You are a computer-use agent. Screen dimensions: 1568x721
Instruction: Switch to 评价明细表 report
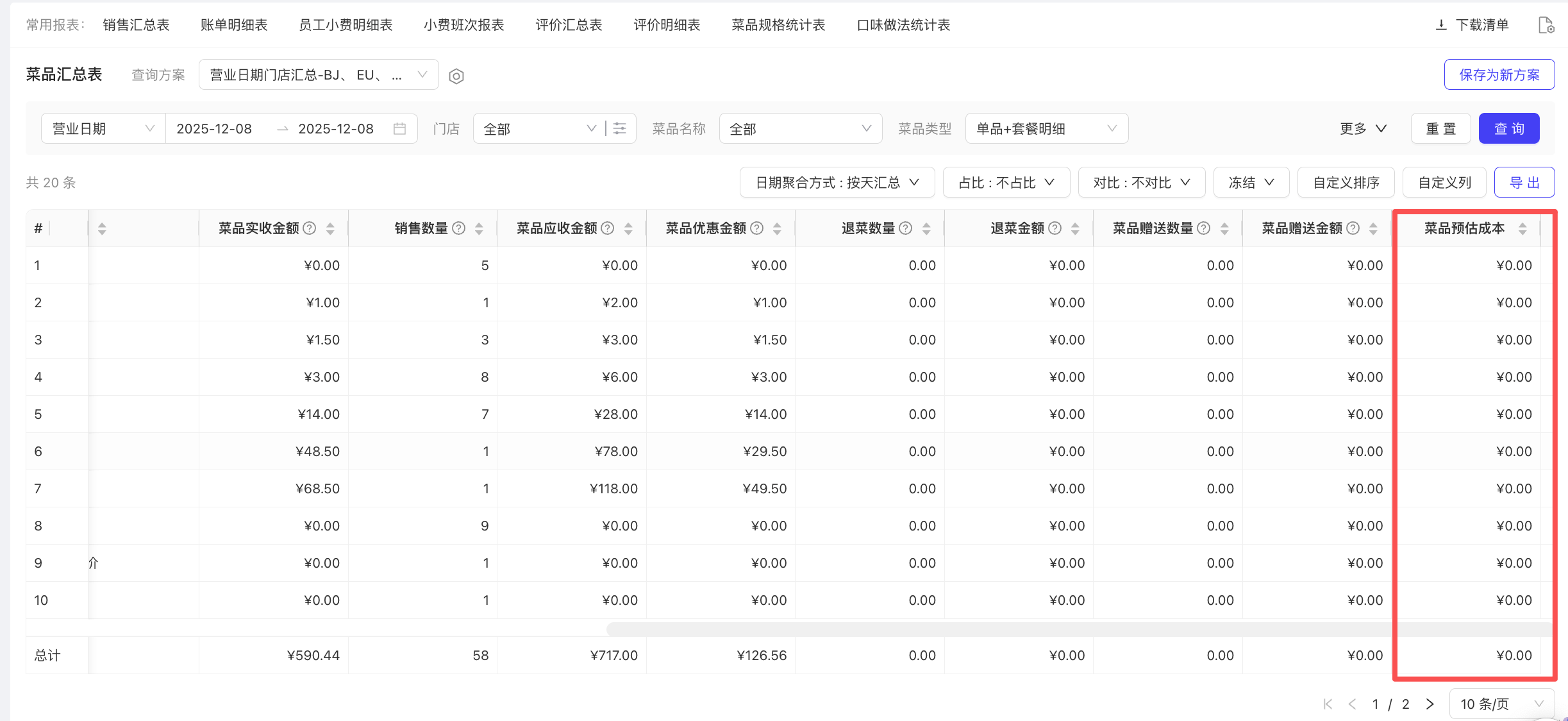[667, 25]
